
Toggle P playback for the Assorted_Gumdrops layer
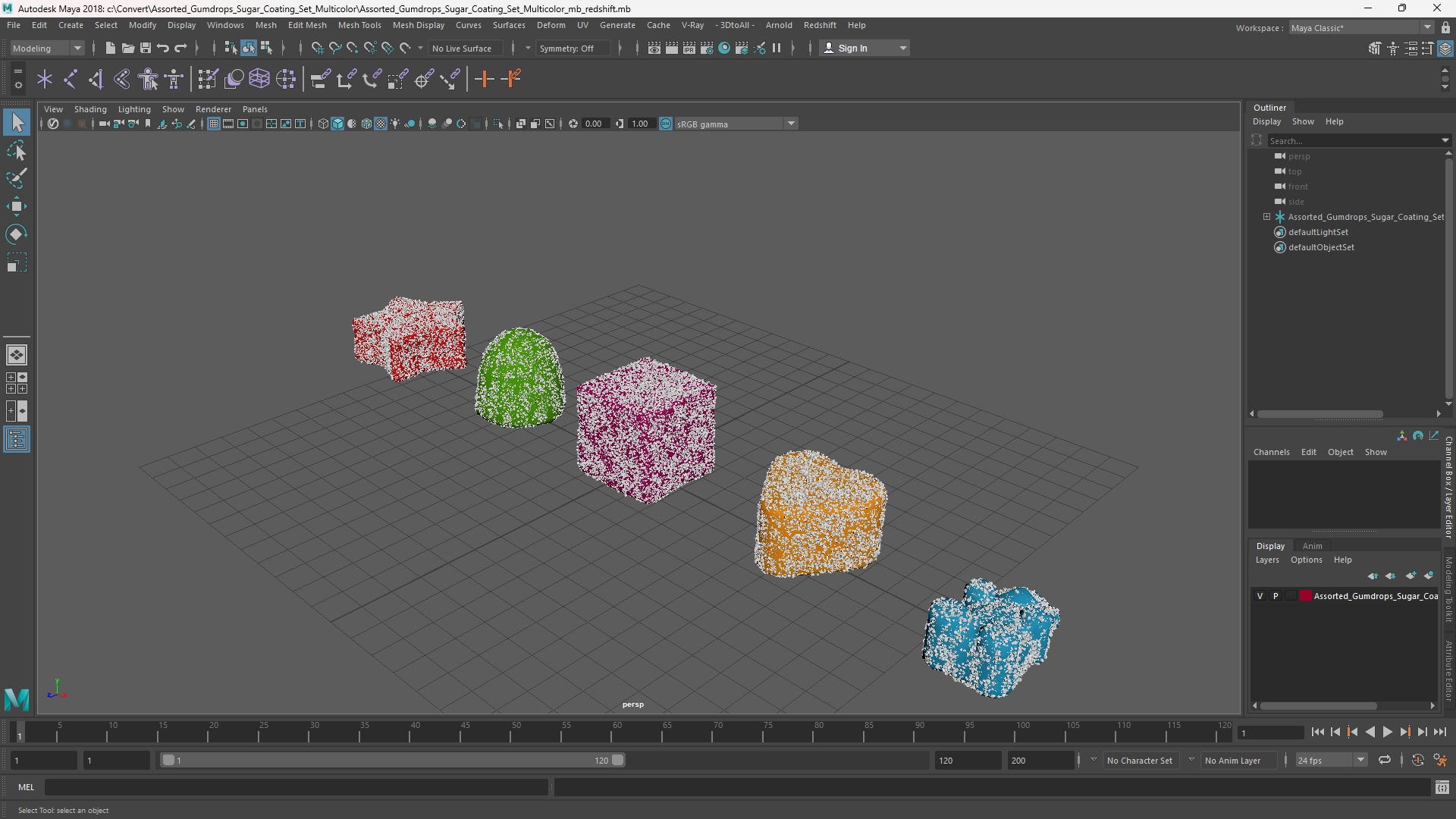click(x=1276, y=596)
